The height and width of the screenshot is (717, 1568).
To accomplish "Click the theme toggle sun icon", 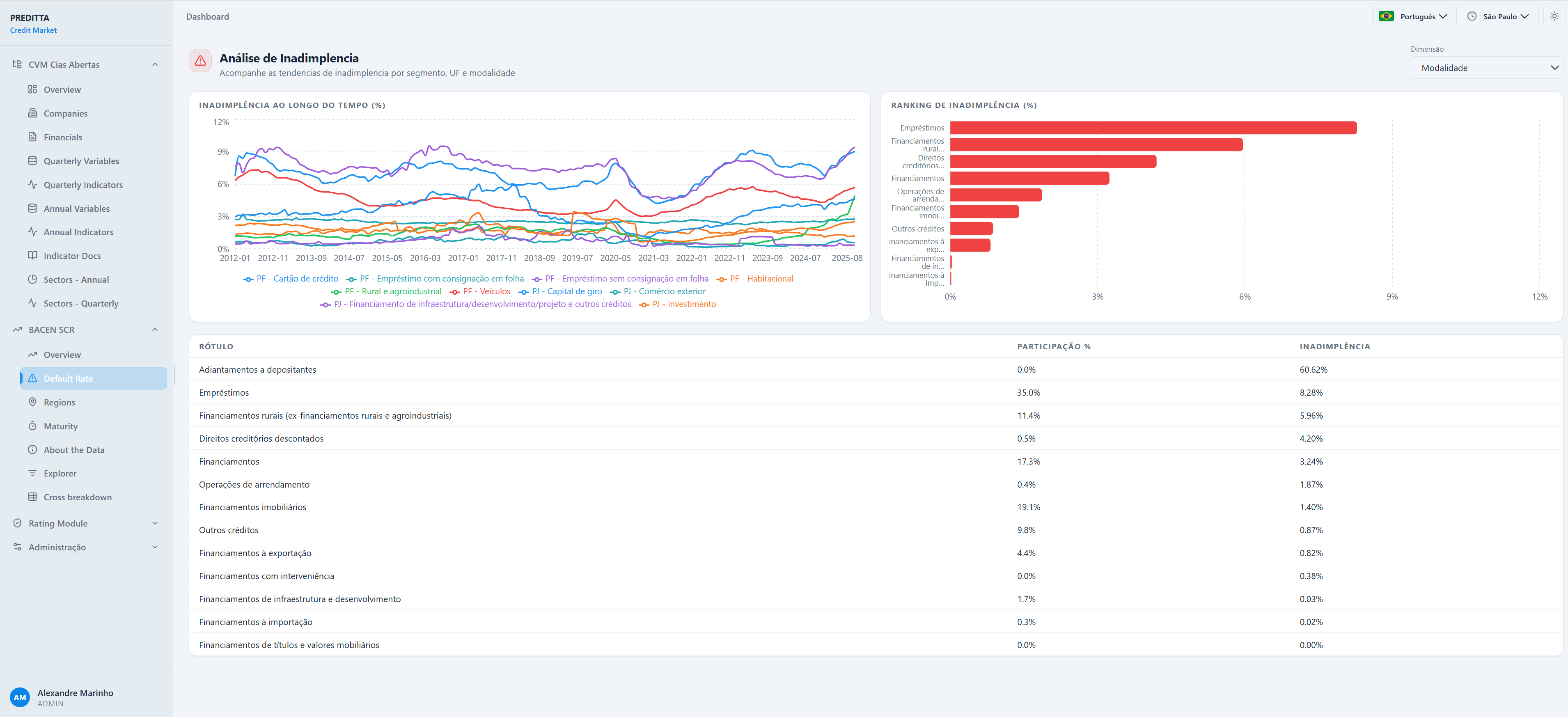I will pyautogui.click(x=1554, y=16).
